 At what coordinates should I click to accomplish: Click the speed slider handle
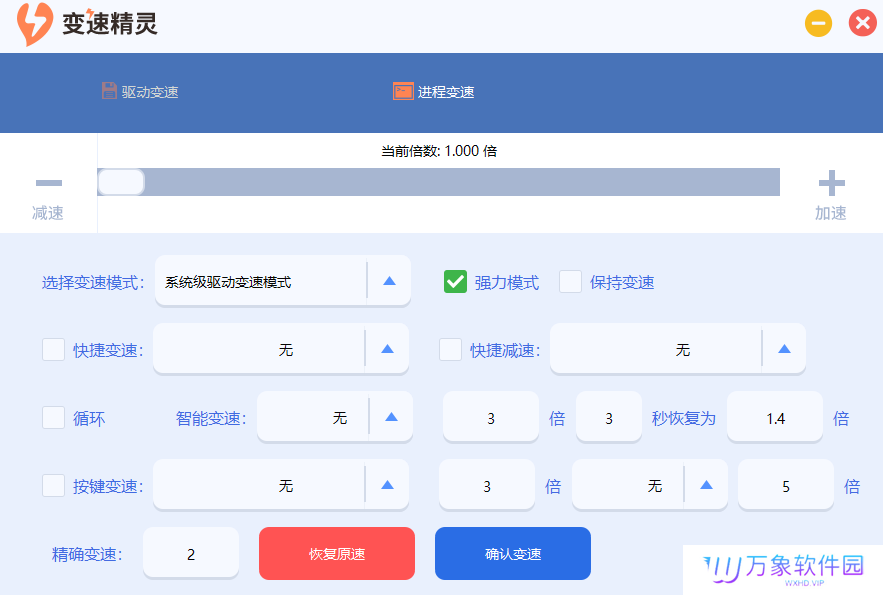pyautogui.click(x=121, y=182)
